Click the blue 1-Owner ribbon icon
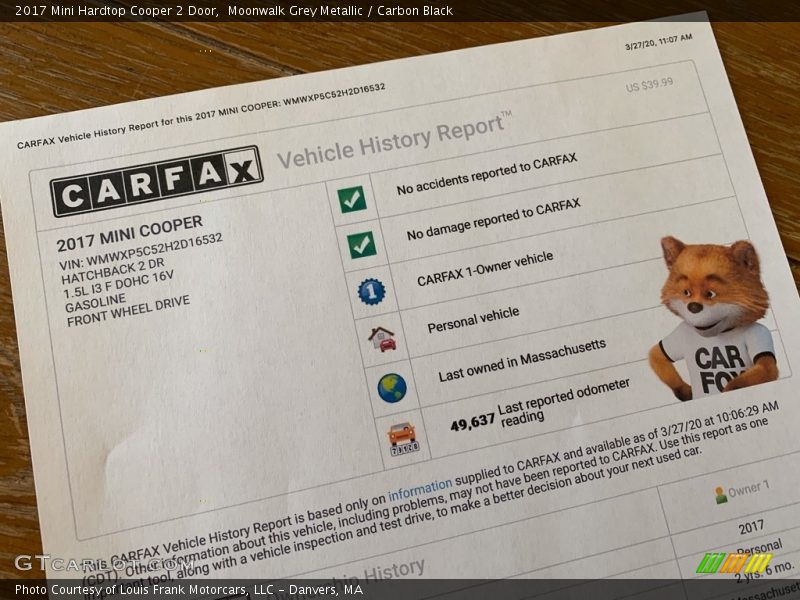800x600 pixels. click(x=371, y=291)
